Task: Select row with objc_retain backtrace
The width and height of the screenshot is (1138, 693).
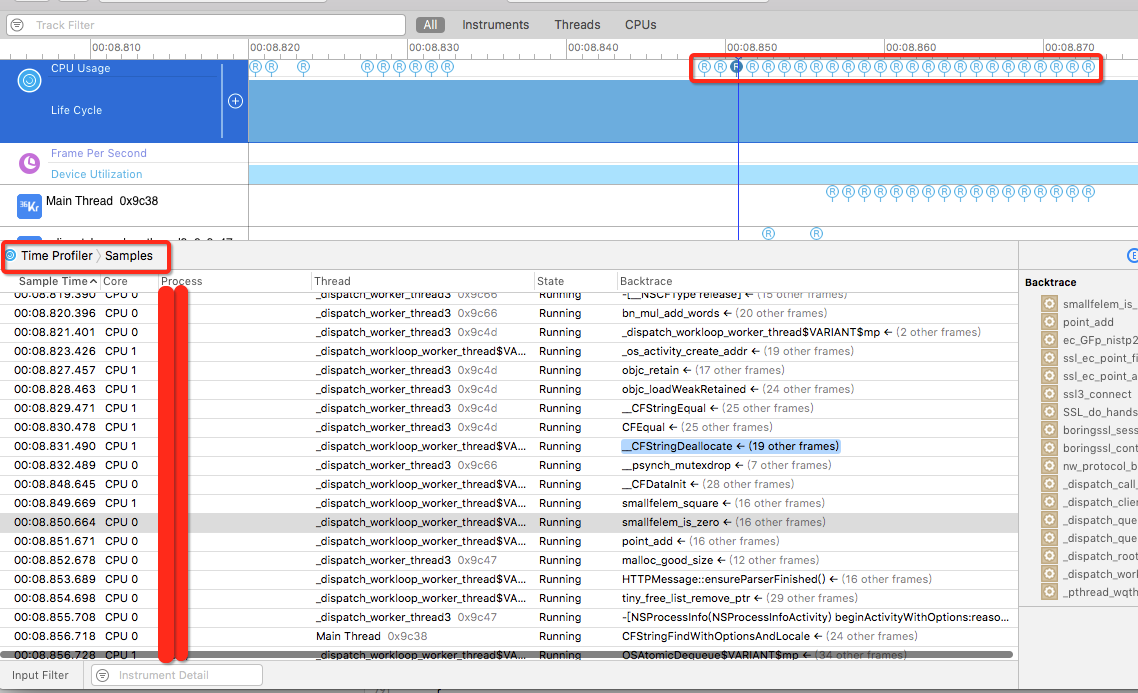Action: point(508,370)
